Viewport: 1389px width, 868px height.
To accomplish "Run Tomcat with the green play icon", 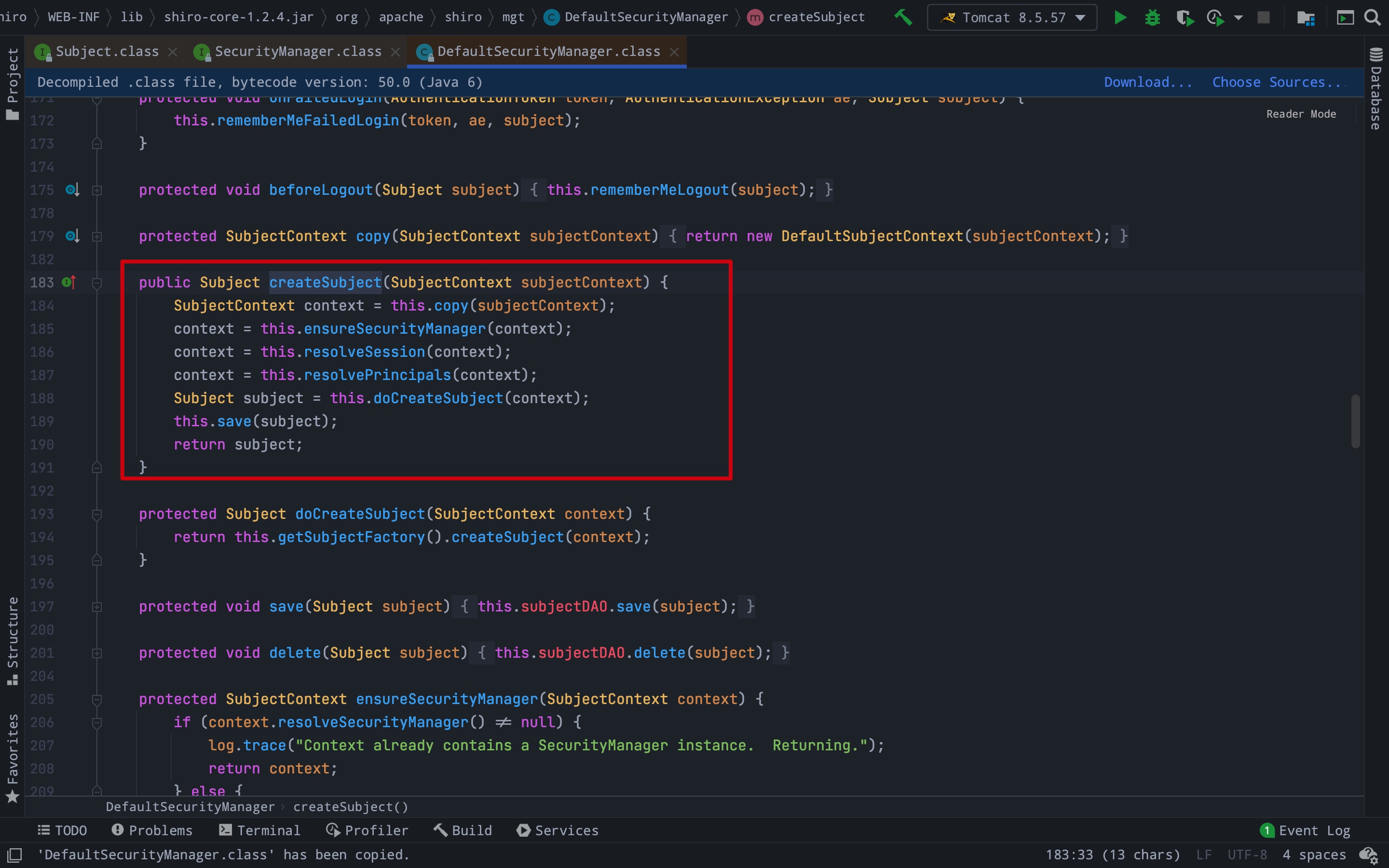I will (1120, 17).
